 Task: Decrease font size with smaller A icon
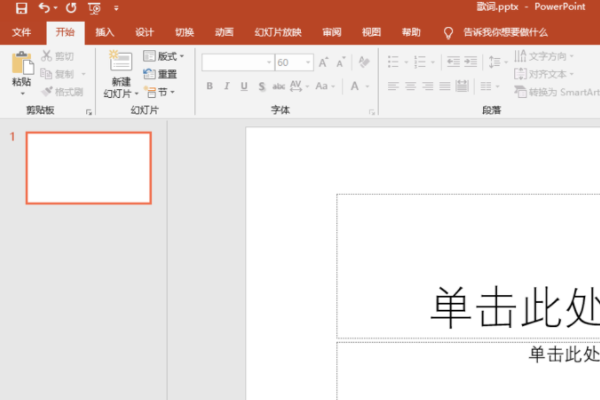pos(341,62)
